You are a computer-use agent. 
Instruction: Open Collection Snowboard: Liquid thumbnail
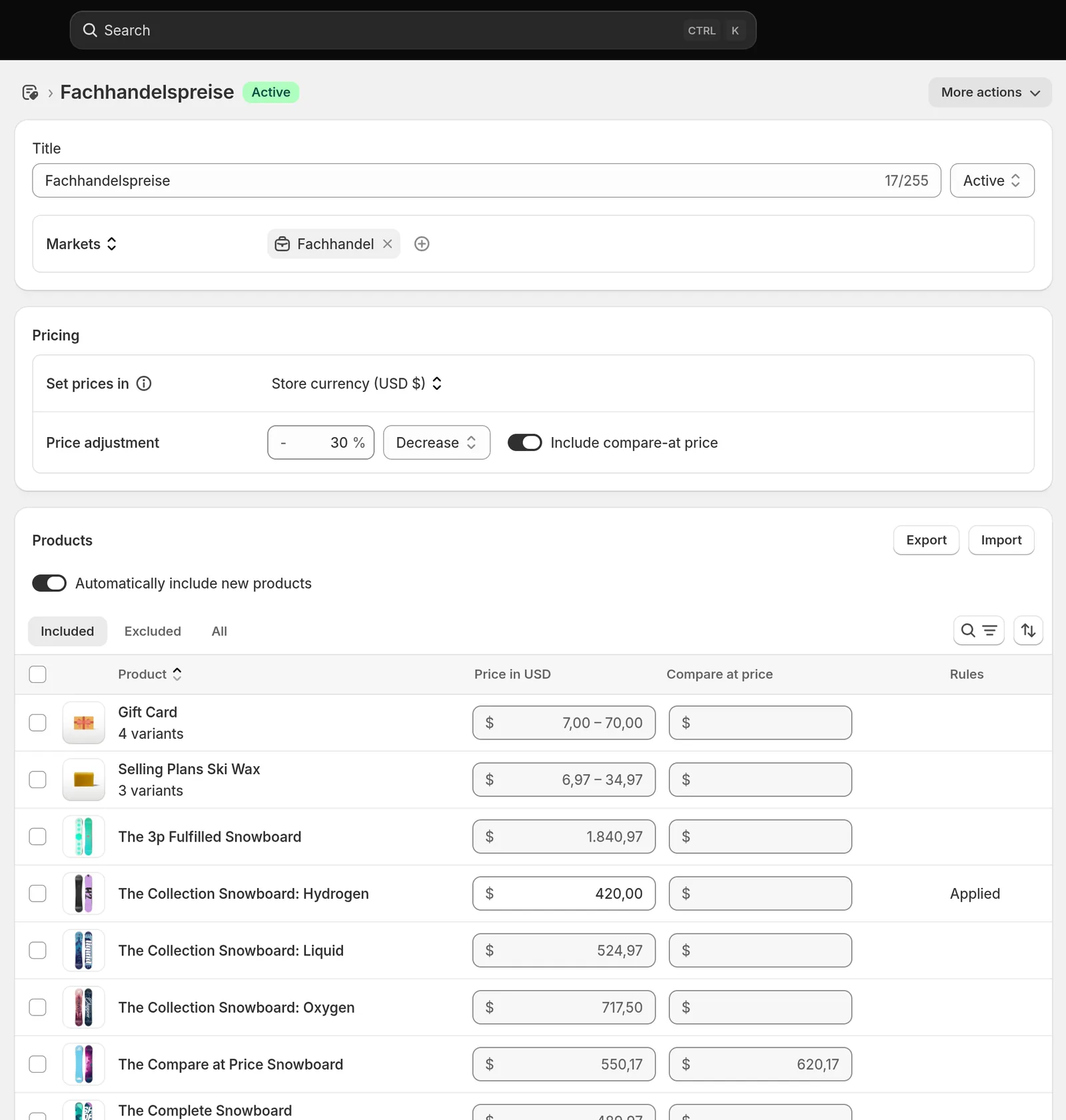point(84,951)
